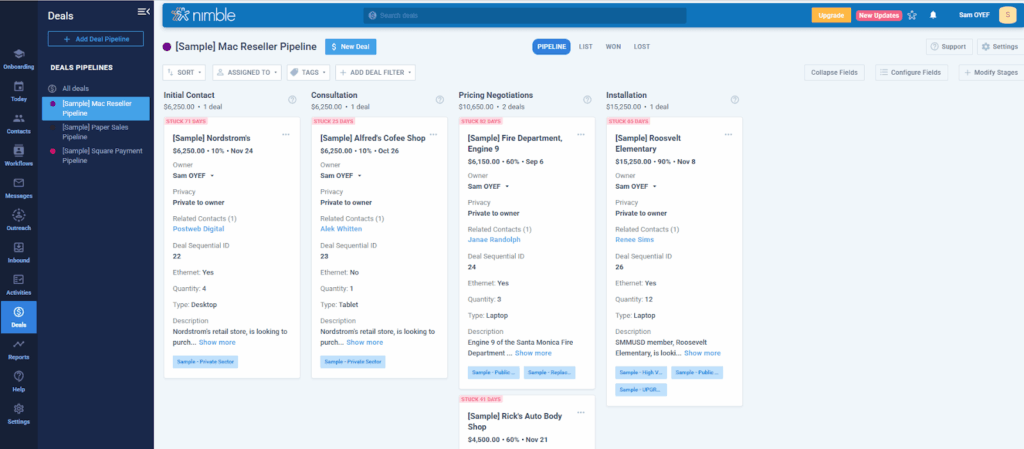Collapse the Deals side panel
This screenshot has width=1024, height=449.
click(143, 11)
